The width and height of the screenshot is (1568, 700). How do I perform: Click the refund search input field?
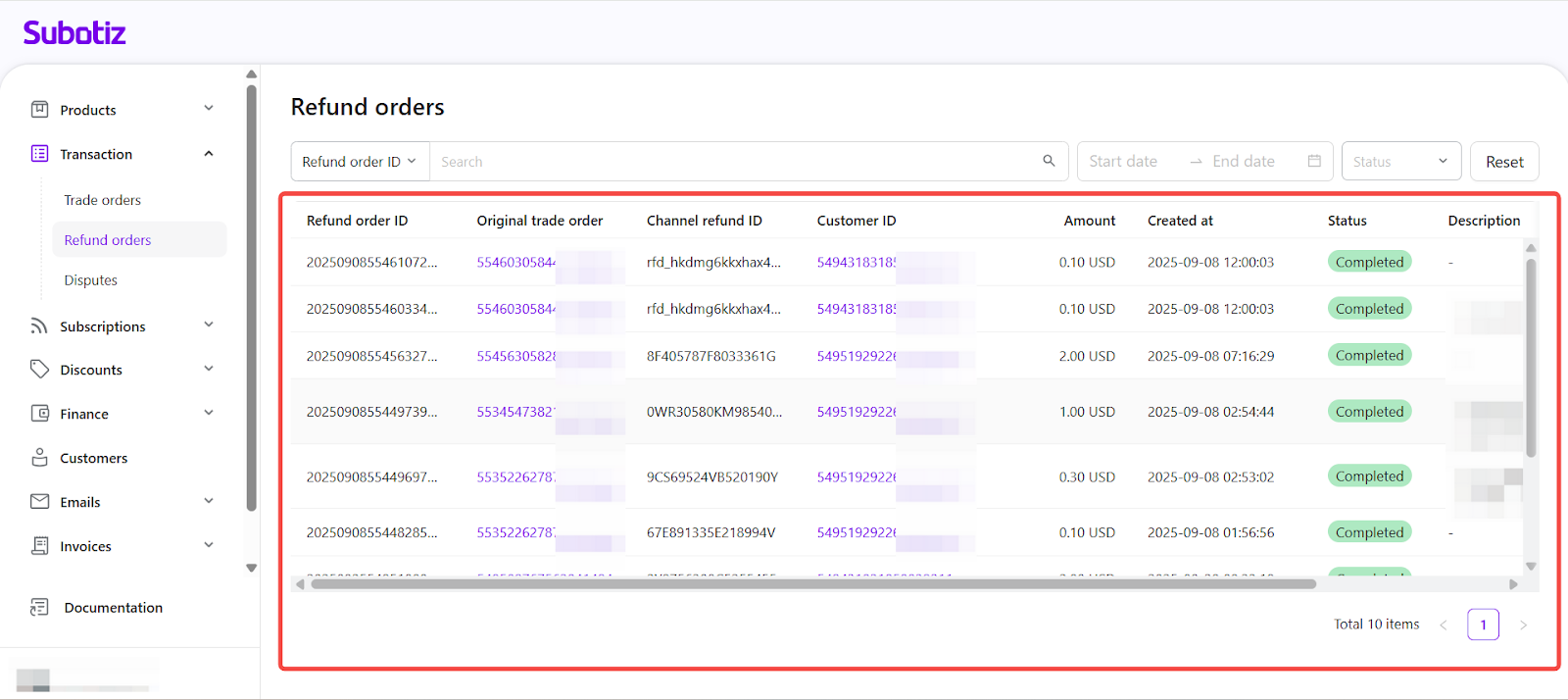(735, 162)
